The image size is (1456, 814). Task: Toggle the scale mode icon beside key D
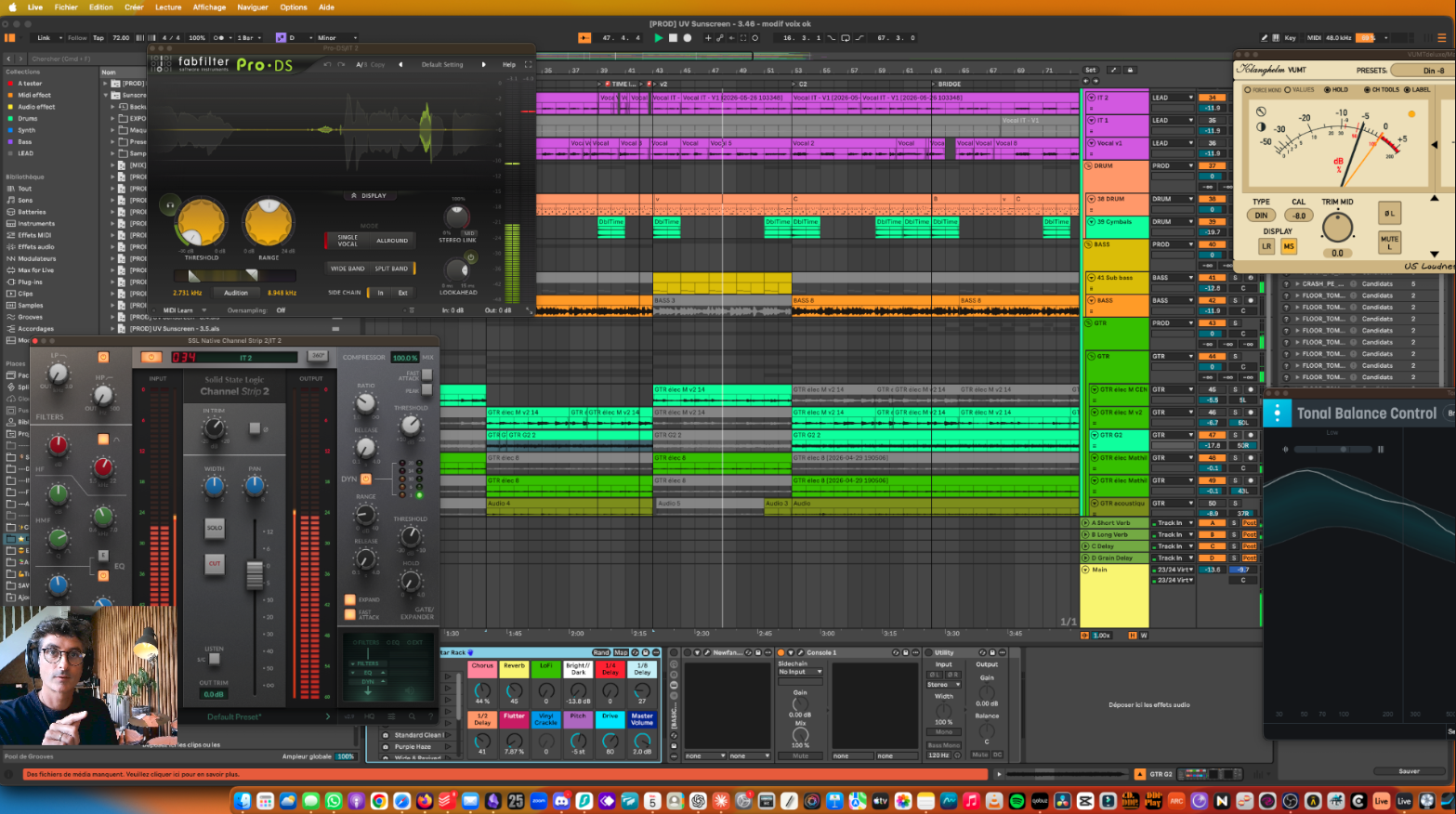coord(281,38)
